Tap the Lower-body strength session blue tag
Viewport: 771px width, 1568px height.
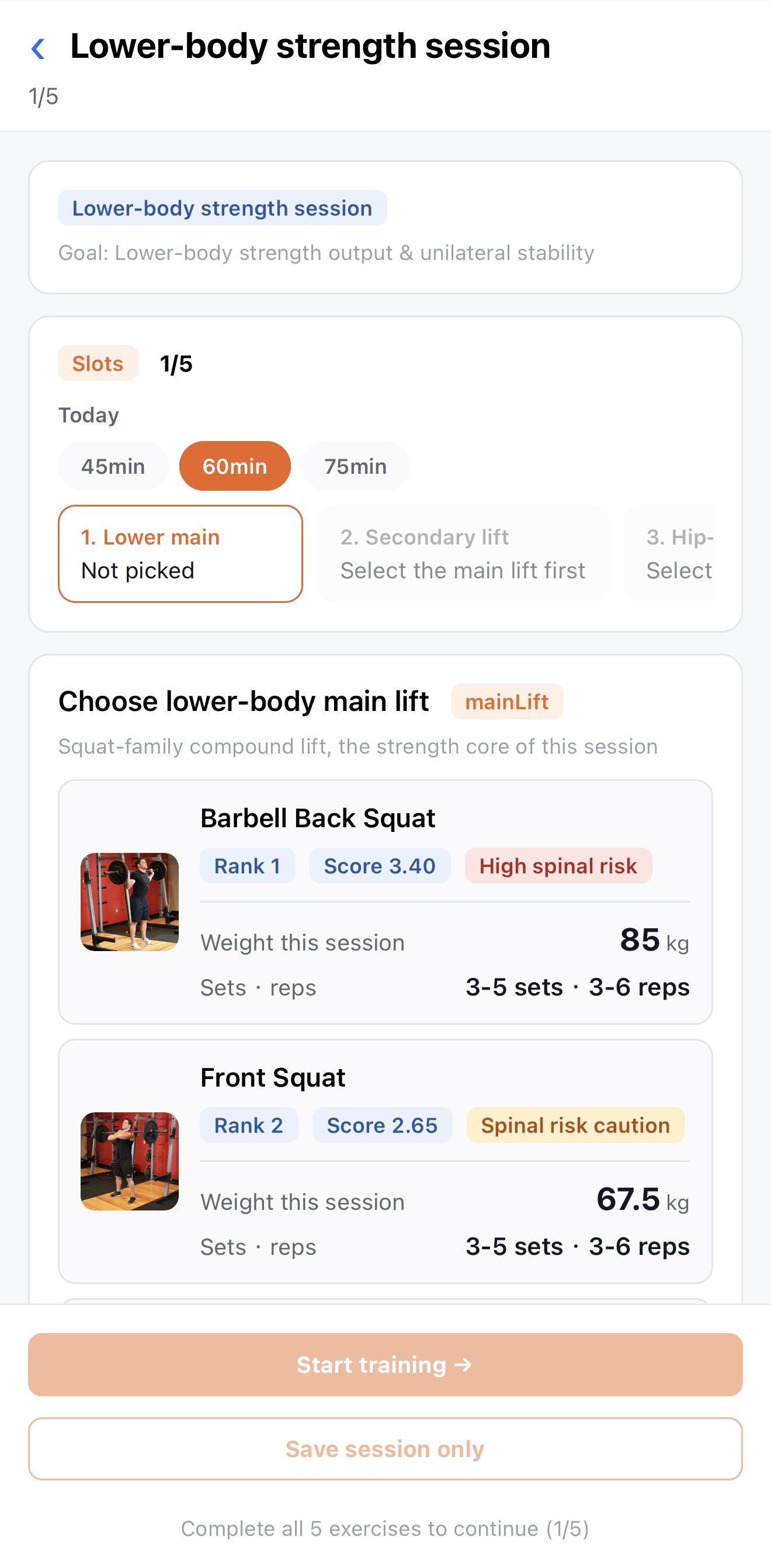222,207
